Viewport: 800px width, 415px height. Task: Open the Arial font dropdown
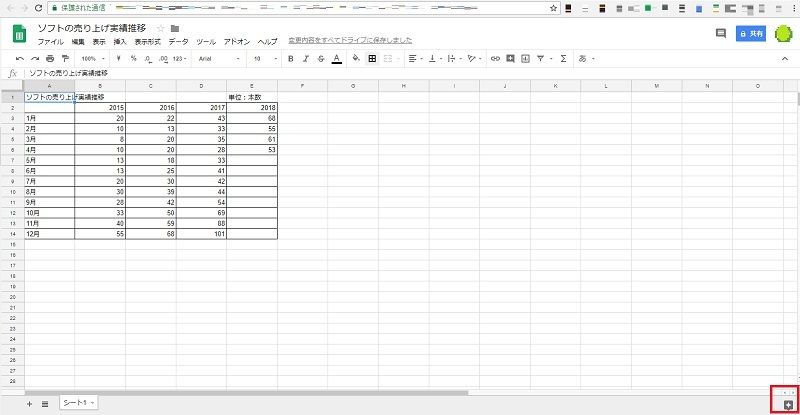[215, 59]
